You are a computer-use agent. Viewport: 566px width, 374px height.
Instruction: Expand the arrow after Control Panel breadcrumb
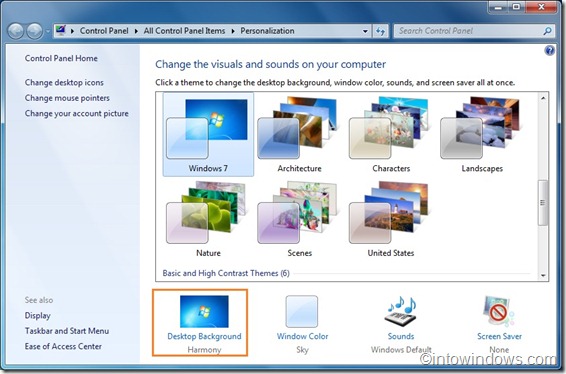[x=136, y=31]
